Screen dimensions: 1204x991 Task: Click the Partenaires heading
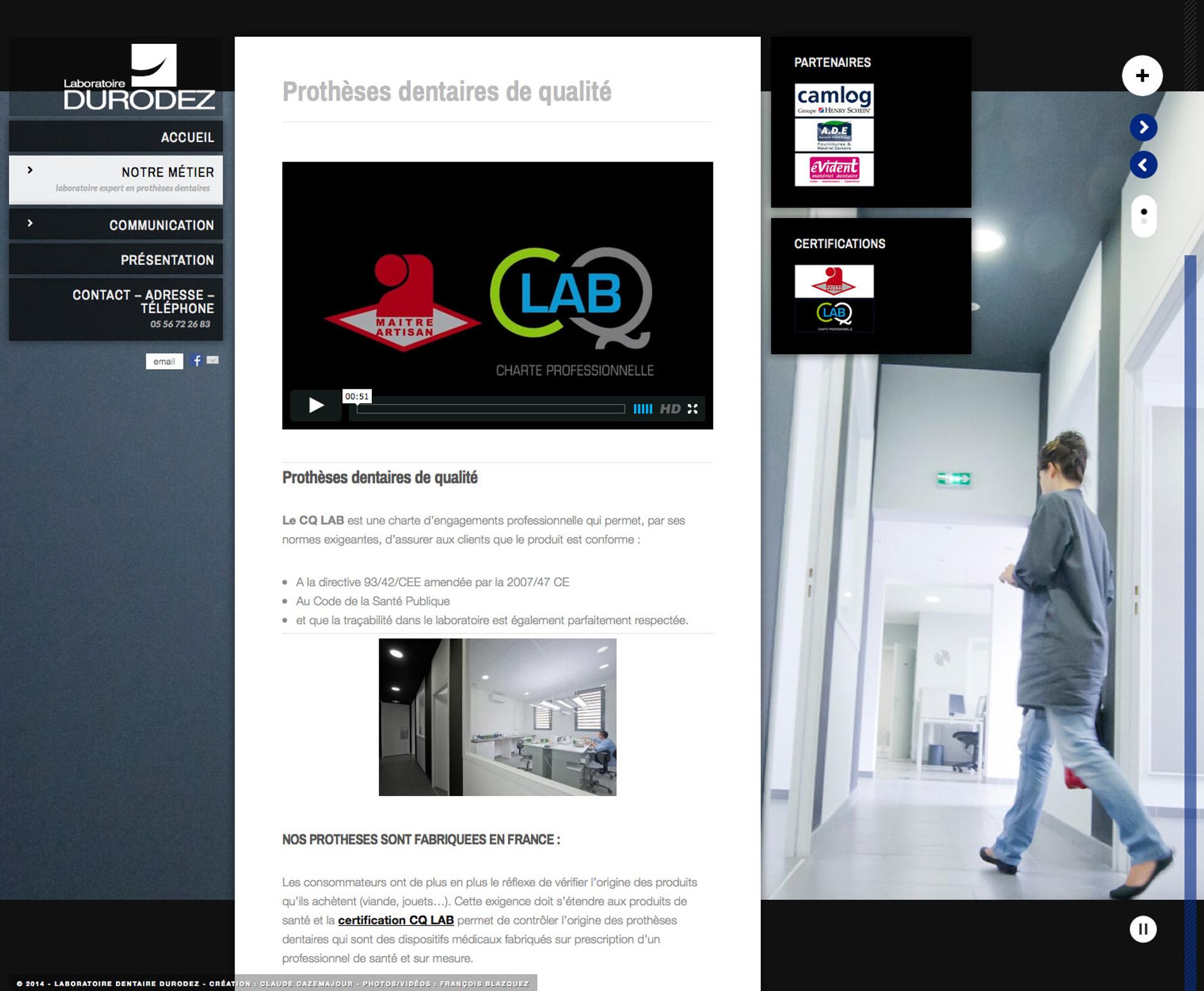coord(832,62)
